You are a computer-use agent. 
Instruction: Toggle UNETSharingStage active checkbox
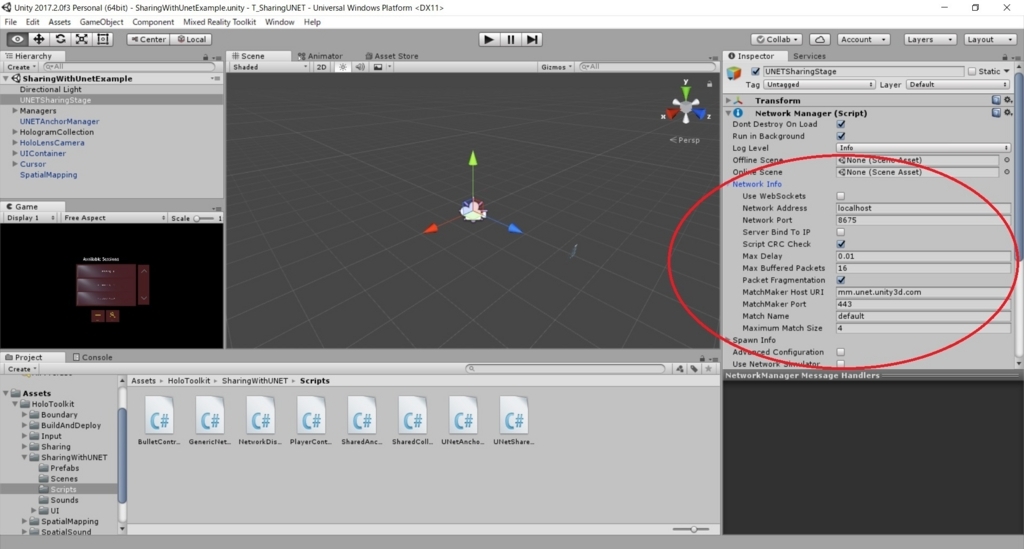click(756, 71)
